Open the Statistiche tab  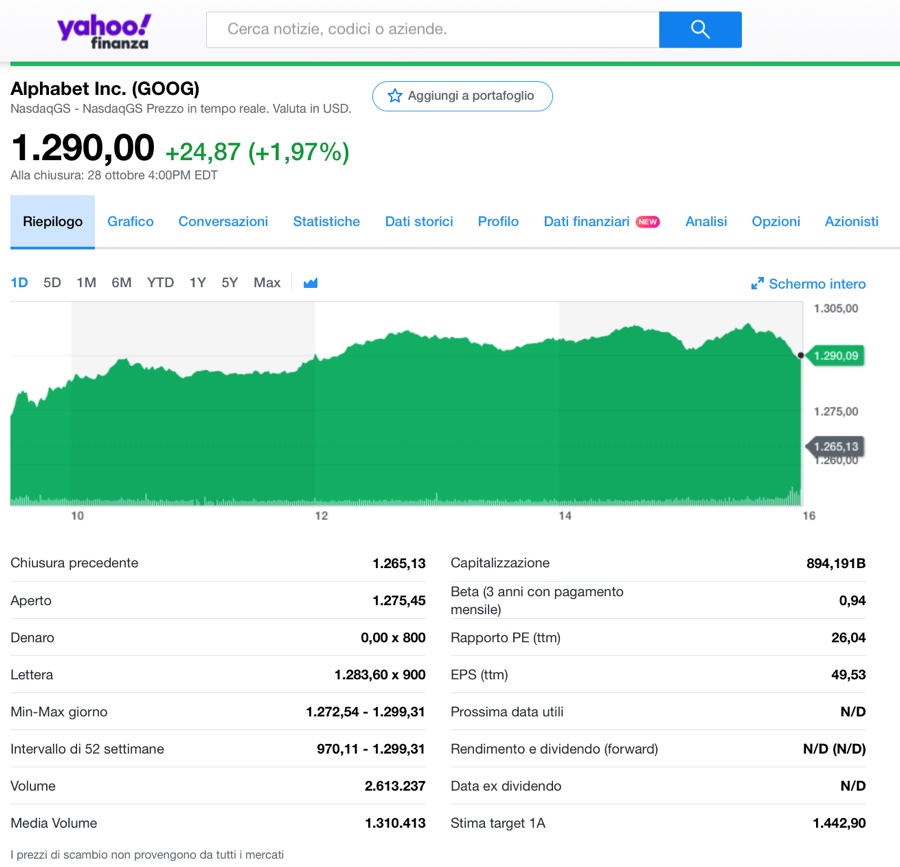pyautogui.click(x=326, y=222)
